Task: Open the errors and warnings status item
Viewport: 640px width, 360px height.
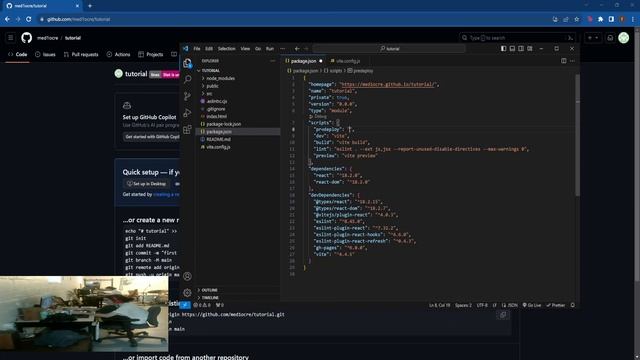Action: 202,305
